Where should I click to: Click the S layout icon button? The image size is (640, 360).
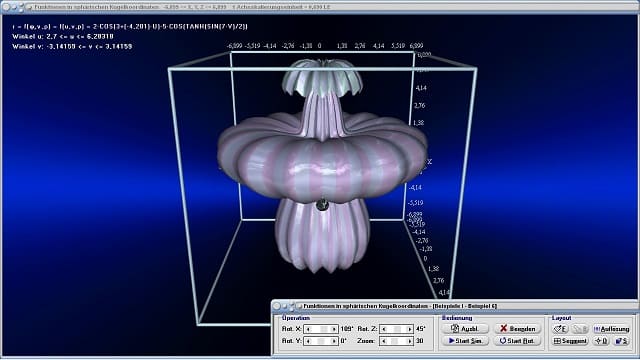click(621, 341)
